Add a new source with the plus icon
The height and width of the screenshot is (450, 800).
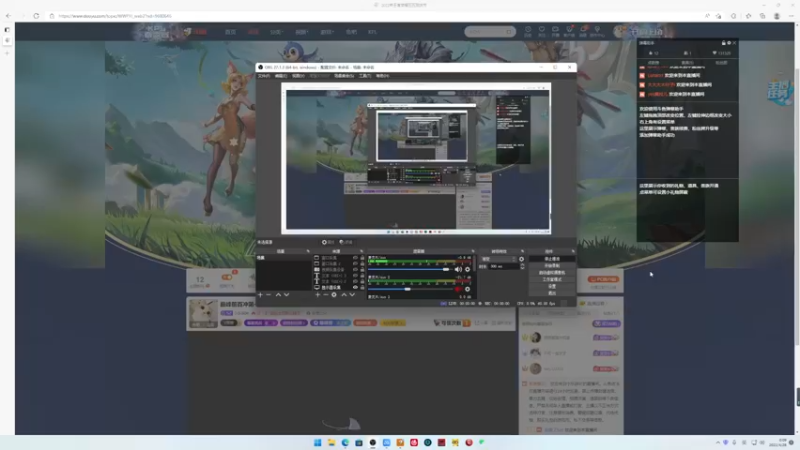[x=317, y=295]
